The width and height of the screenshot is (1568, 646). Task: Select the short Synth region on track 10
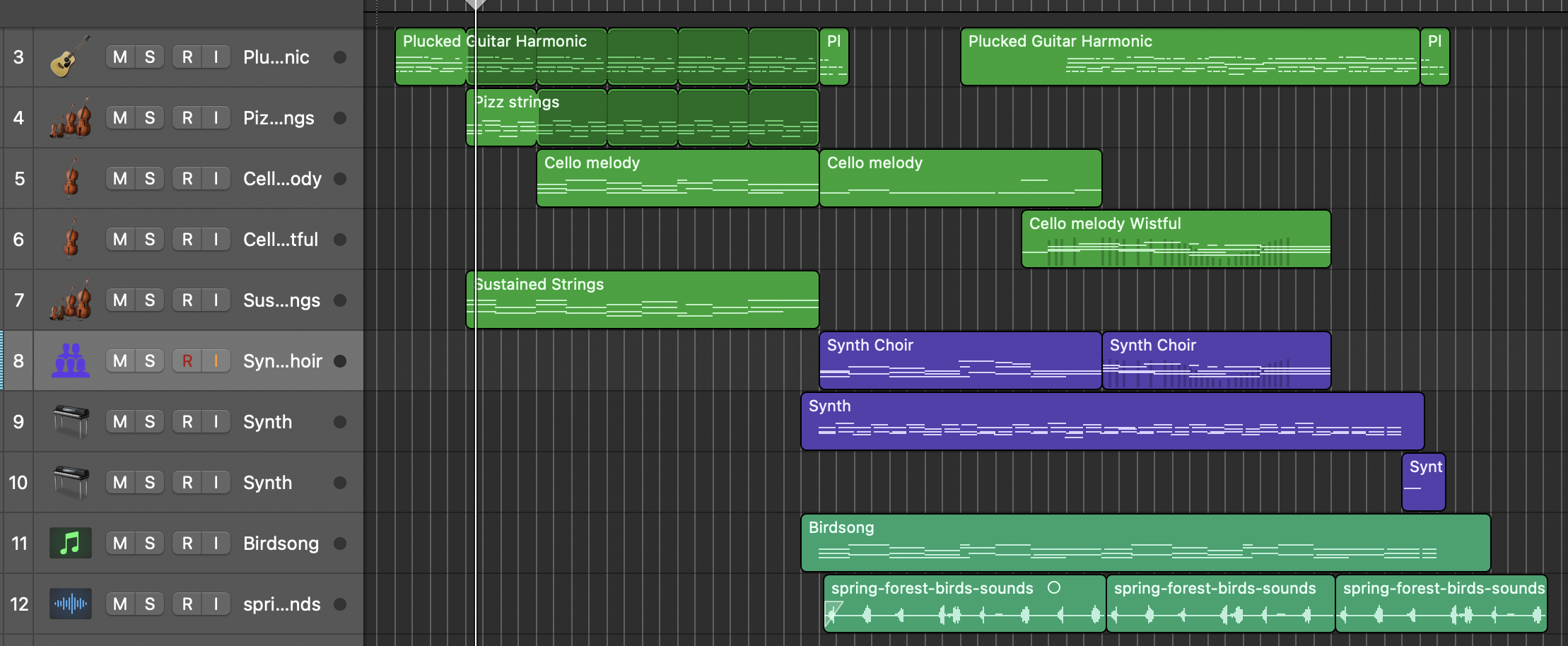point(1424,482)
